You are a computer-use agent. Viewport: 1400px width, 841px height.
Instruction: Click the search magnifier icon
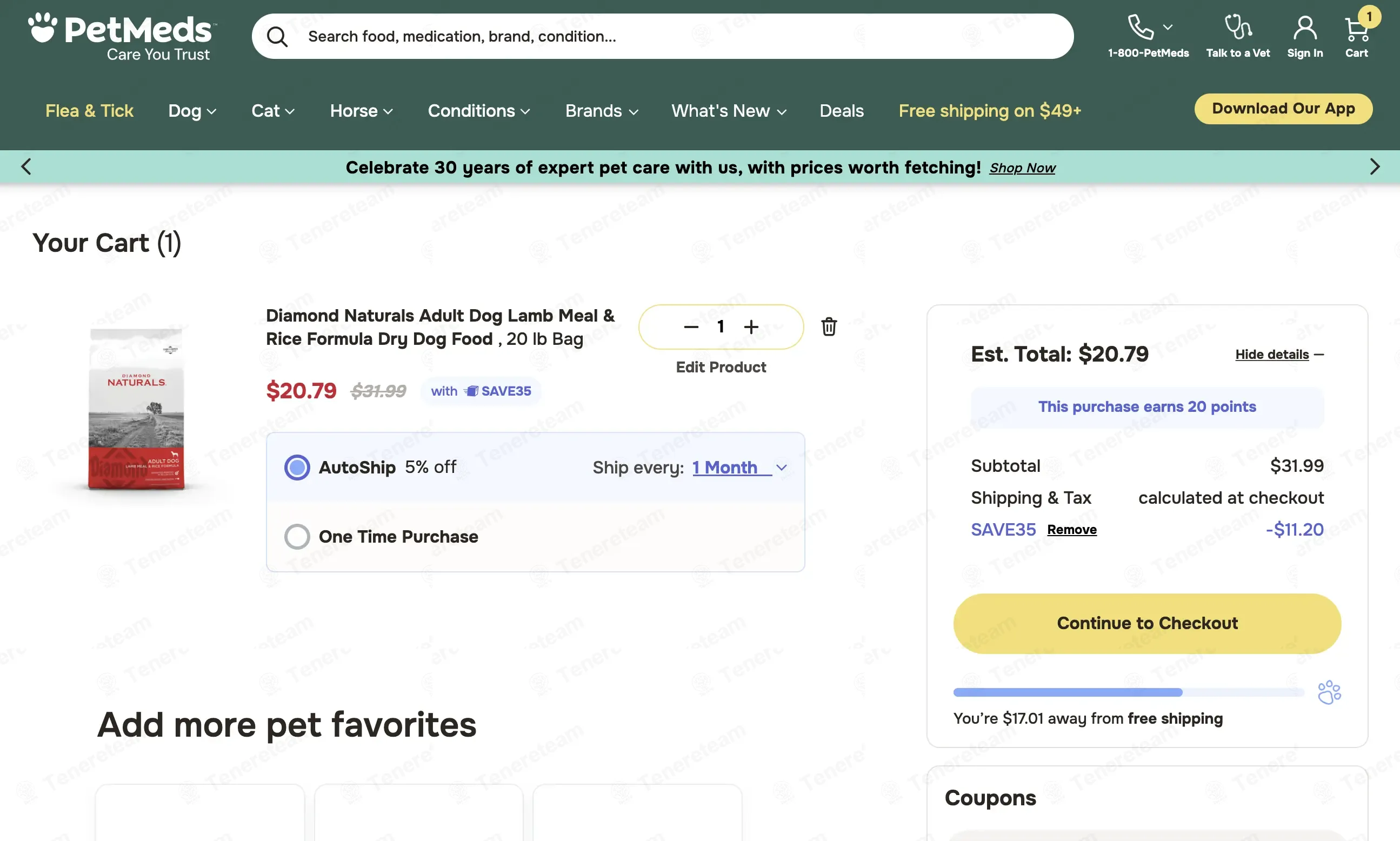click(277, 37)
